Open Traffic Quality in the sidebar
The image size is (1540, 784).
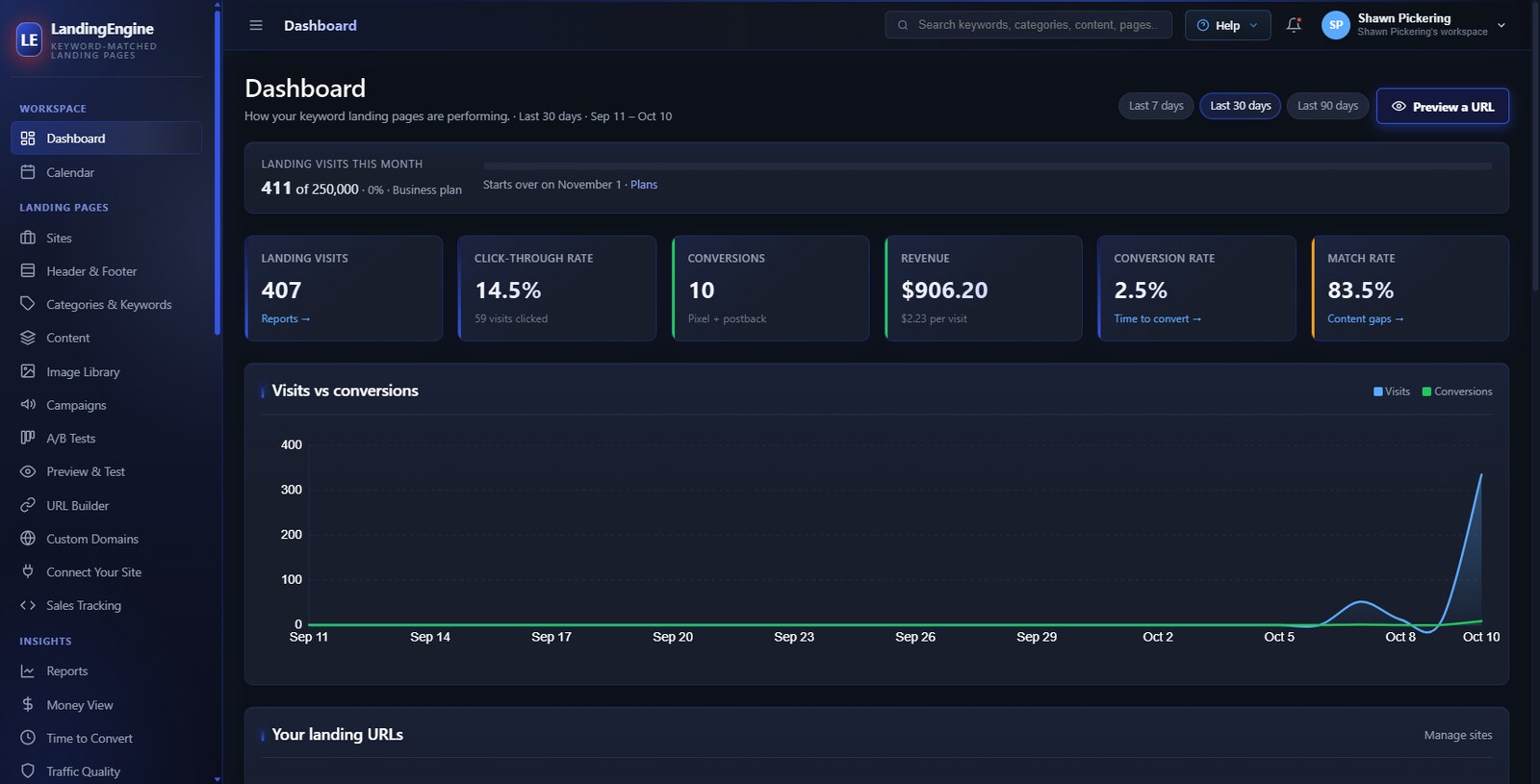[x=106, y=771]
